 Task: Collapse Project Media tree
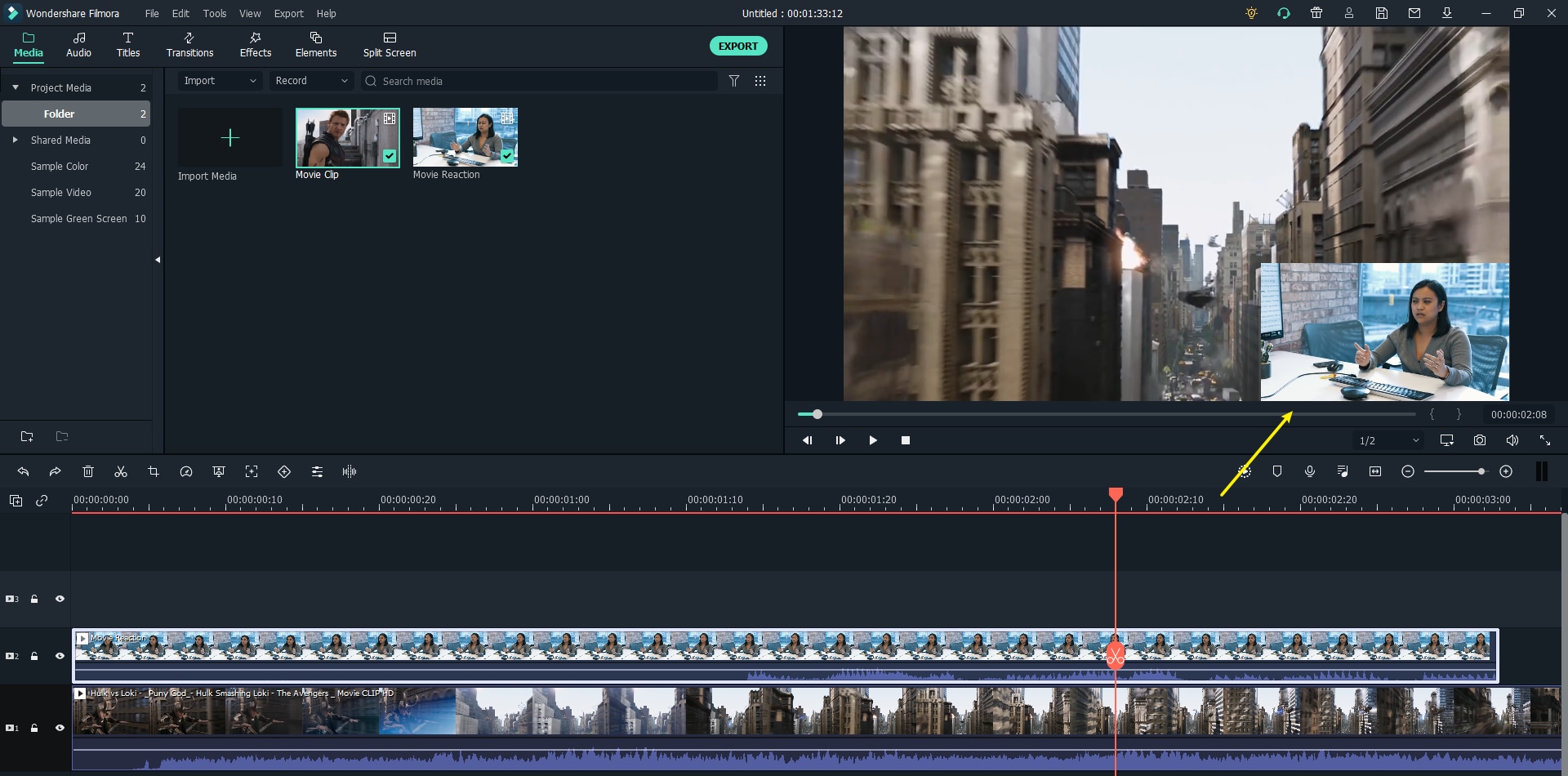(x=16, y=87)
